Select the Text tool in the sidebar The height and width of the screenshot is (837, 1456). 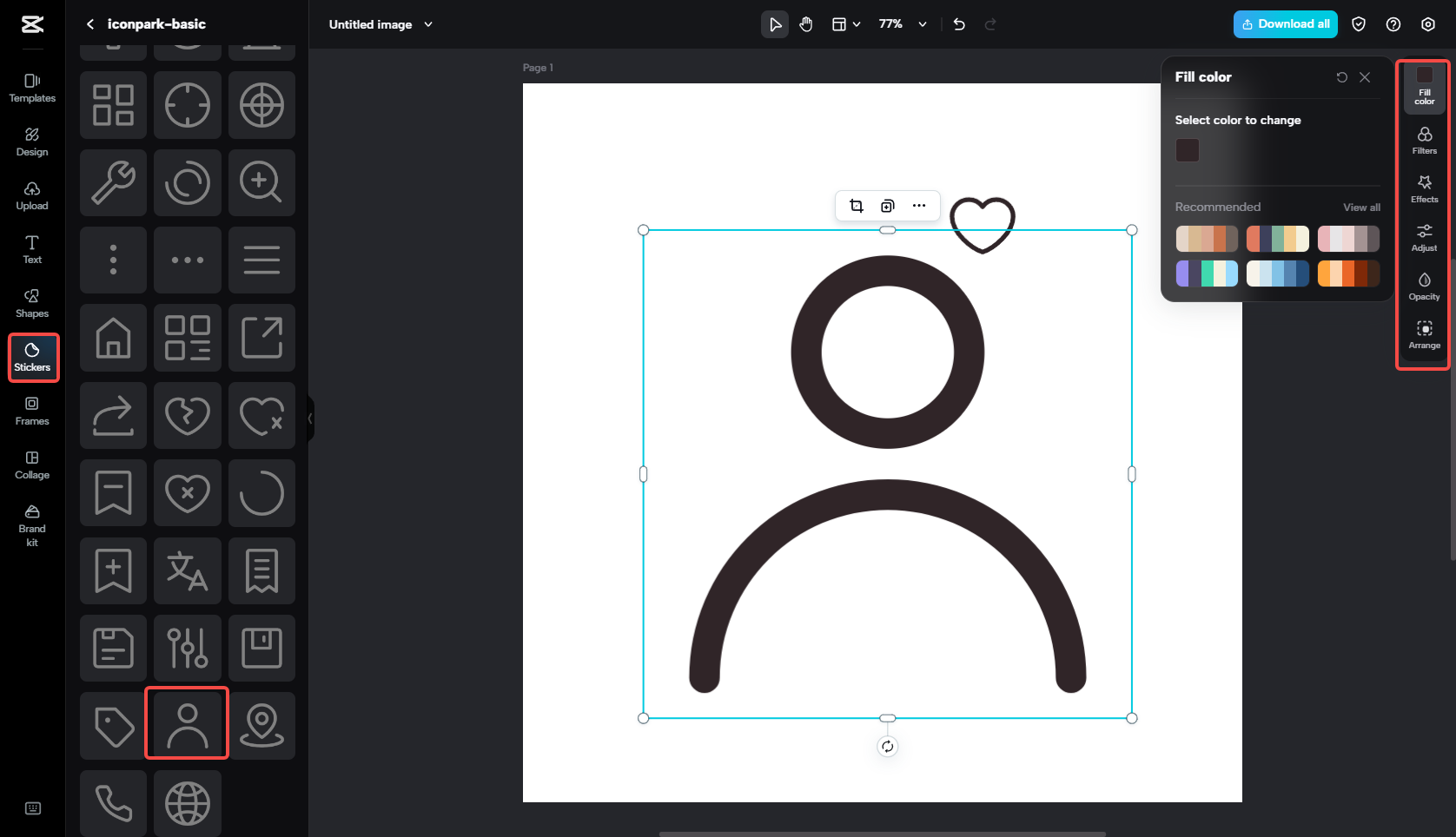pos(32,250)
